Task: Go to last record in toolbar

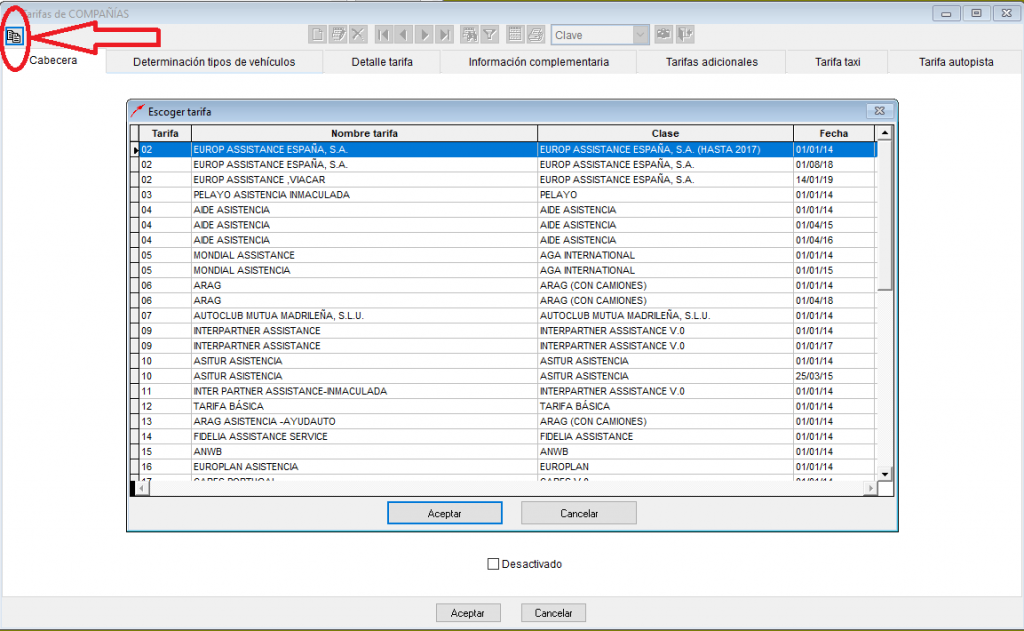Action: point(445,35)
